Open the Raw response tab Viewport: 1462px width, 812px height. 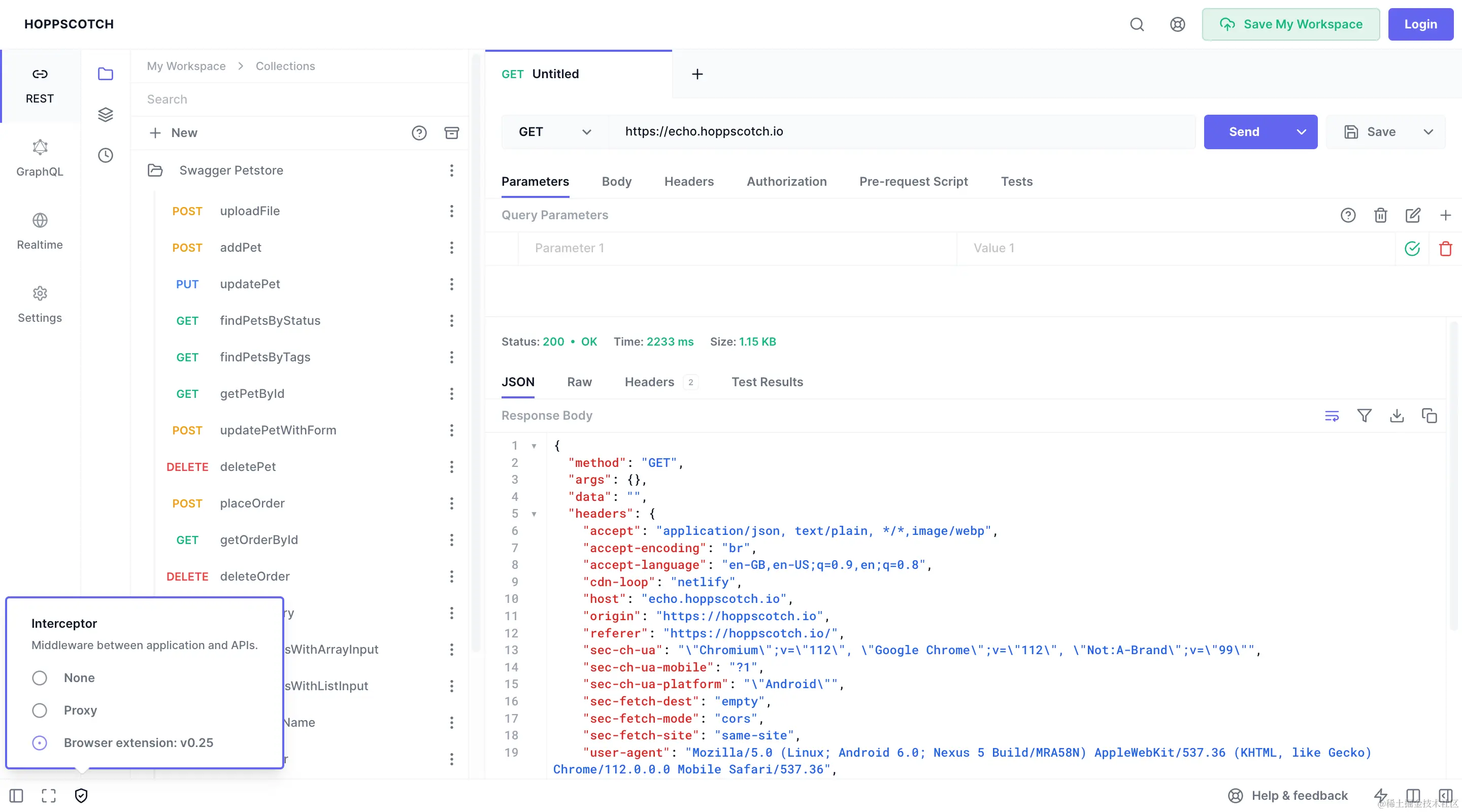pos(579,382)
